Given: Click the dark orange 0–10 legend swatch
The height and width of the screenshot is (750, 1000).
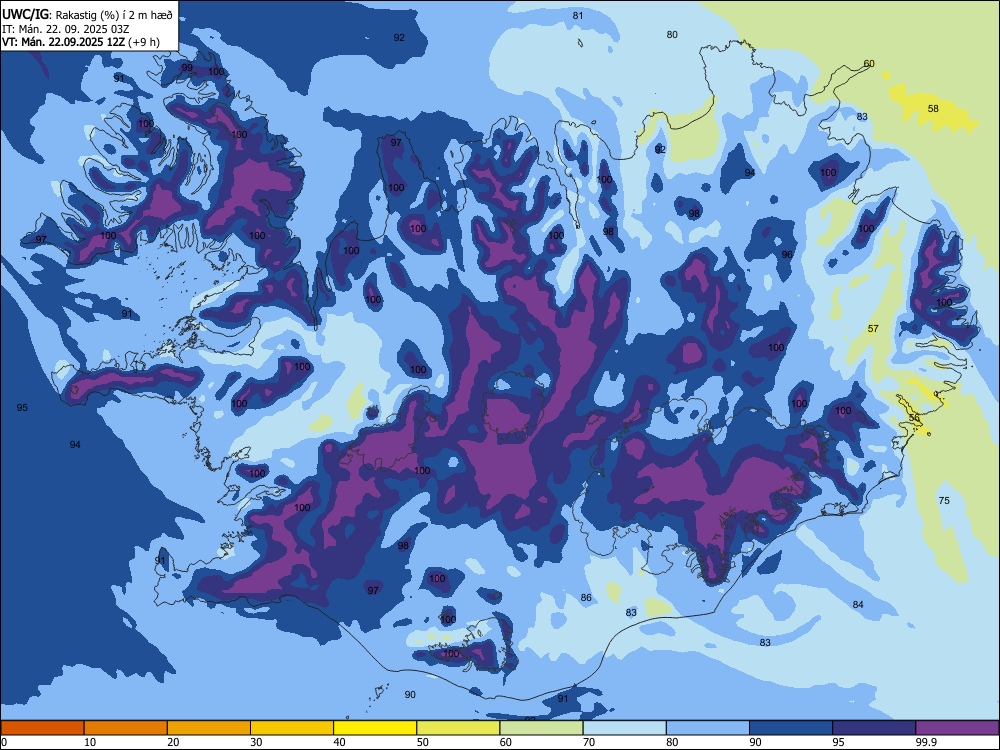Looking at the screenshot, I should tap(42, 728).
